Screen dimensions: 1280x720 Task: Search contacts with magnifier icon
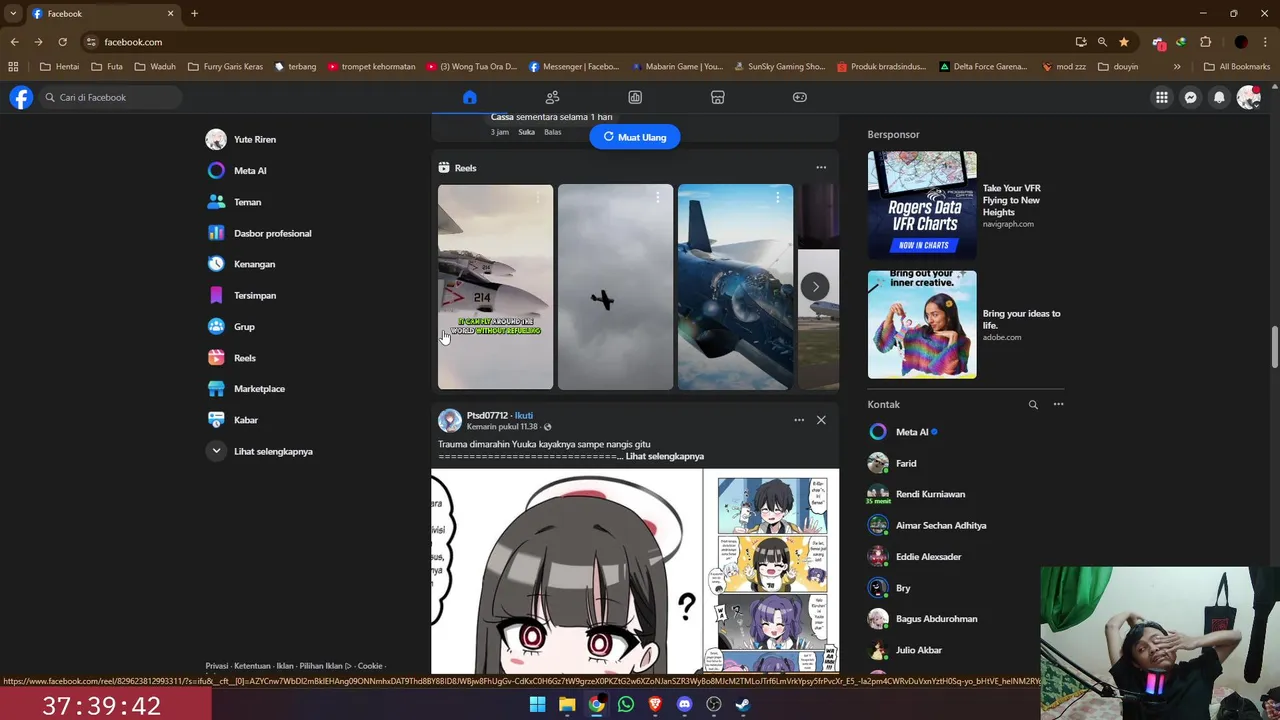(x=1033, y=405)
